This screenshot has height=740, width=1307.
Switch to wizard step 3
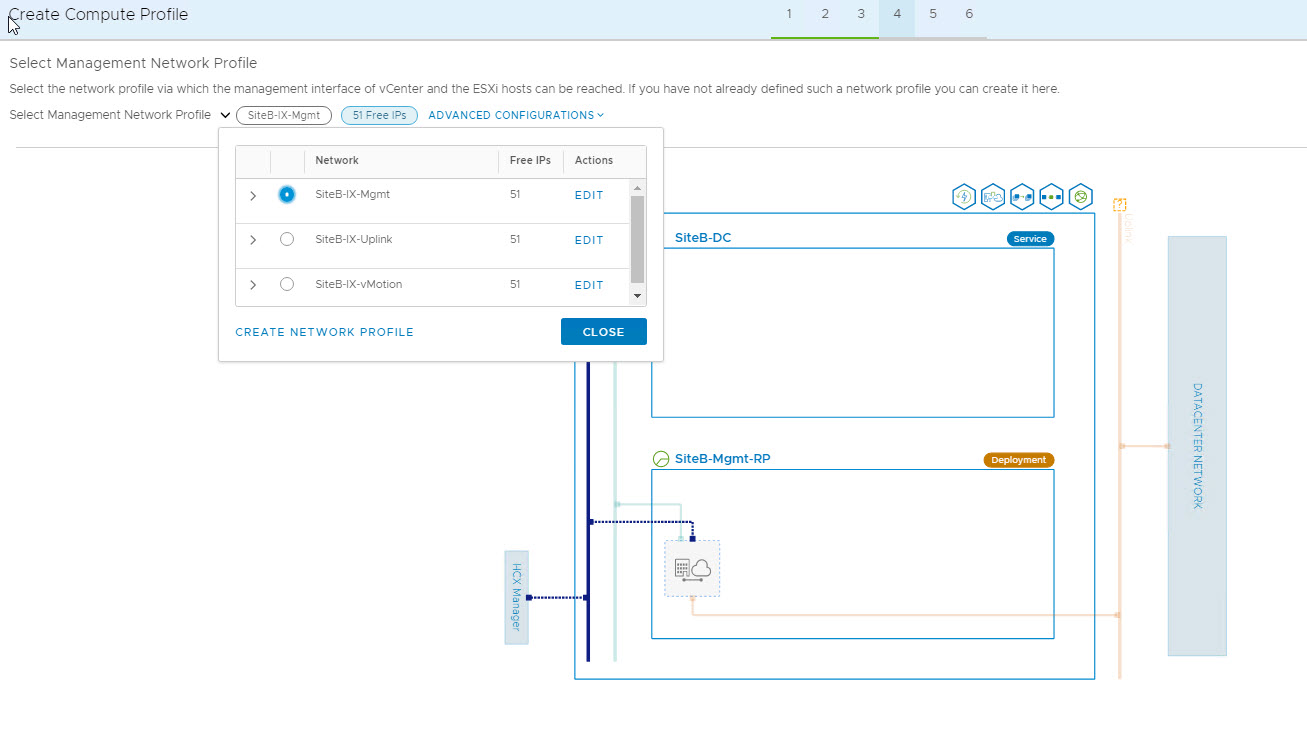(x=861, y=14)
